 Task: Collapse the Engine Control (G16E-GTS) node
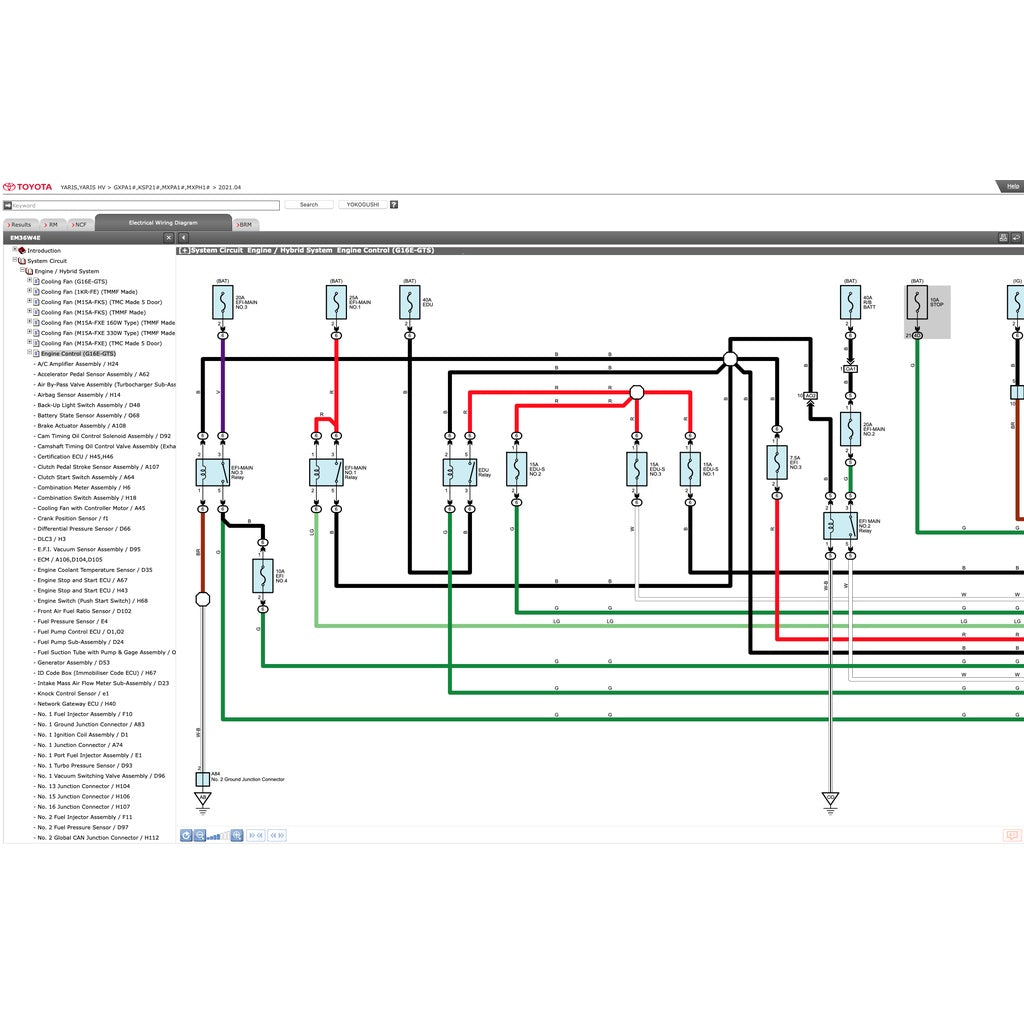click(x=29, y=353)
